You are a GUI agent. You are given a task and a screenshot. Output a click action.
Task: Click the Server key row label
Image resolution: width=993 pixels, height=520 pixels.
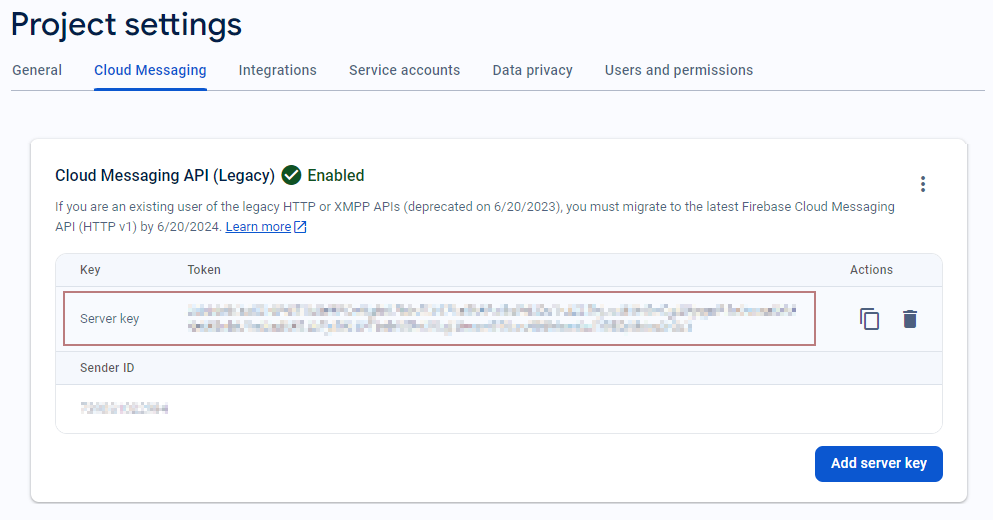(109, 319)
